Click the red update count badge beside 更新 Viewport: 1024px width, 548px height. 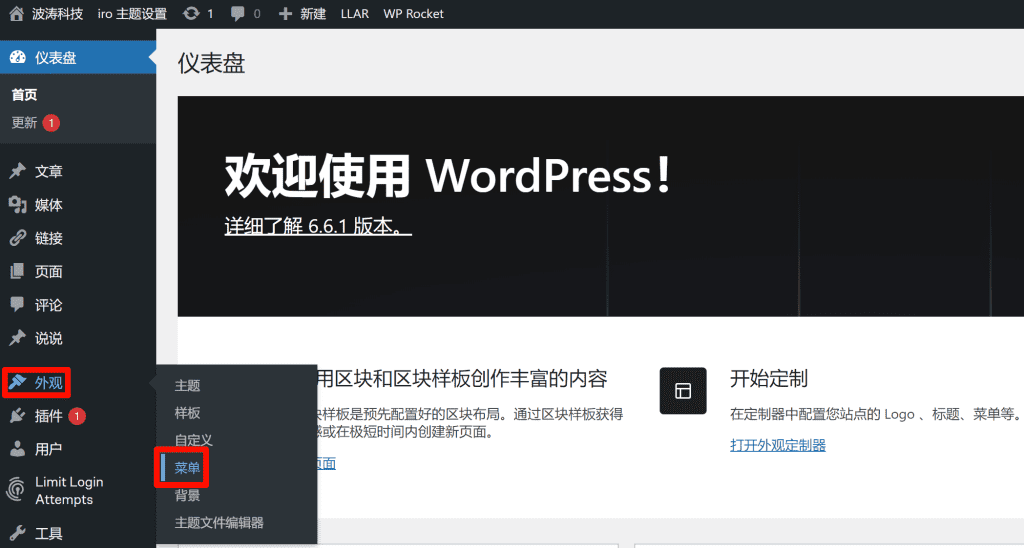[52, 123]
